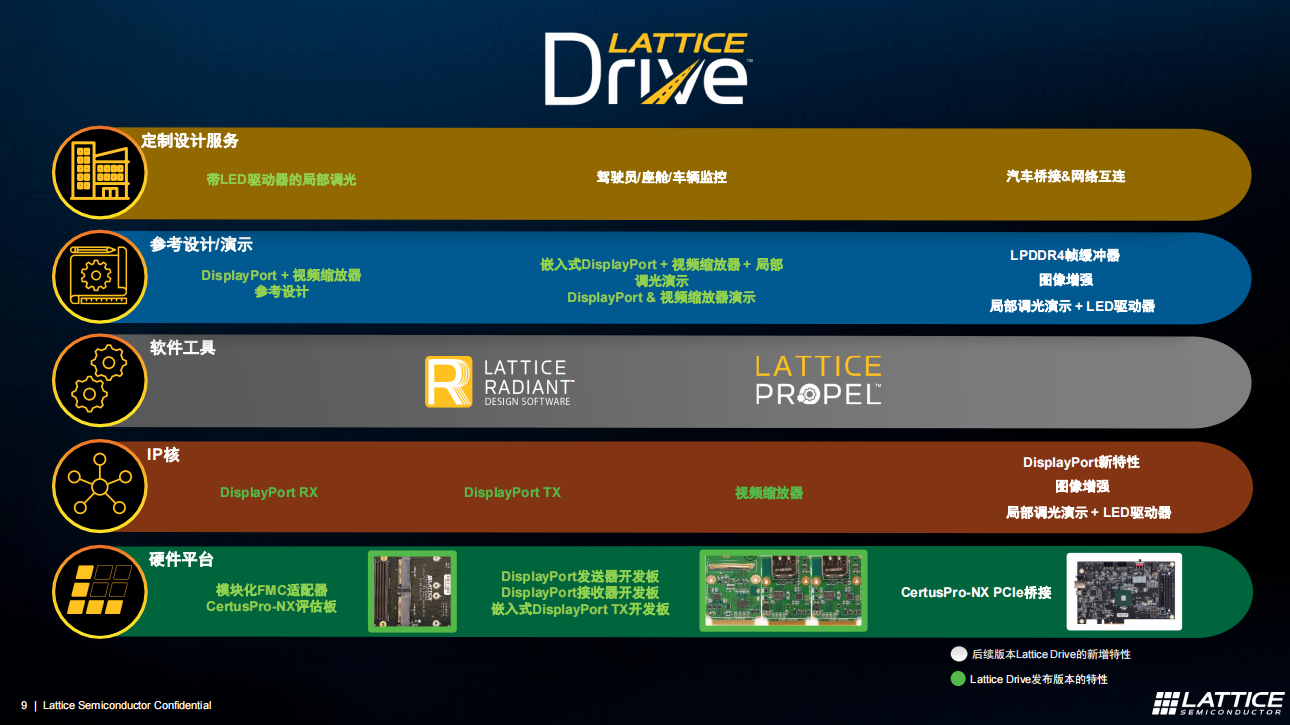Click the 嵌入式DisplayPort TX开发板 text

[580, 608]
